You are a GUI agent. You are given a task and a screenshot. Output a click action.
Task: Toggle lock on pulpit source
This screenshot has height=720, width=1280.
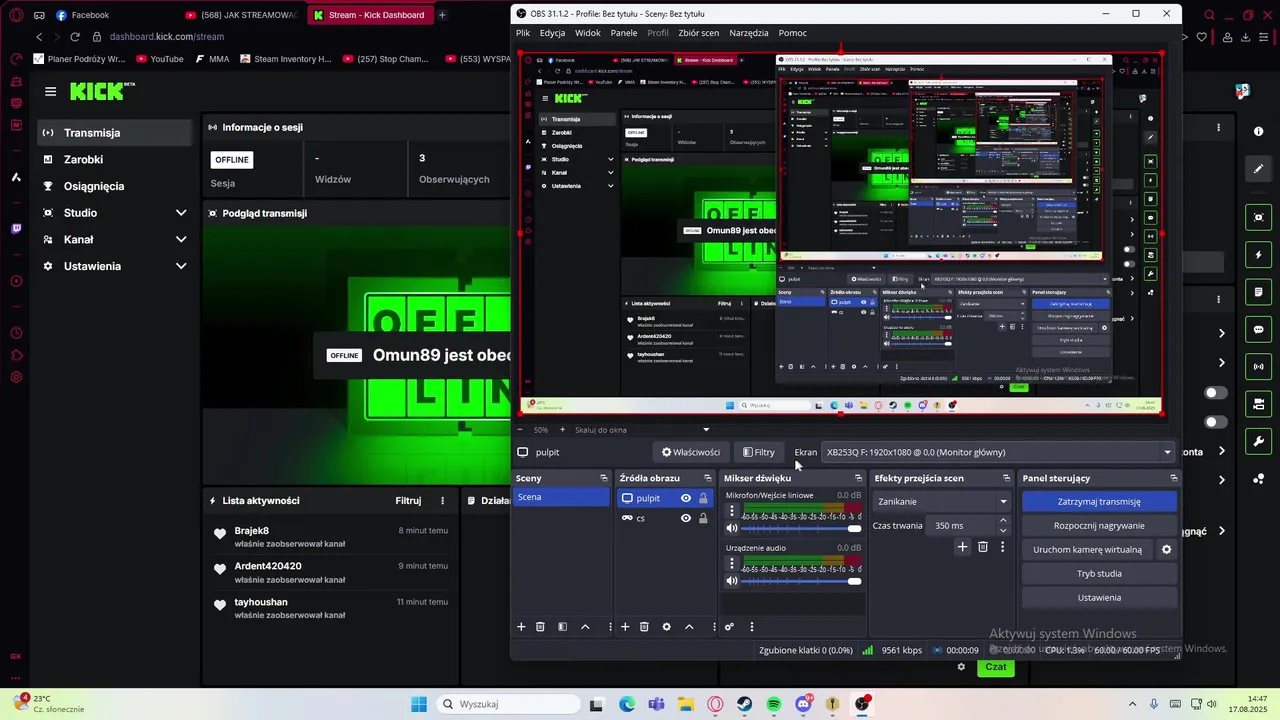[x=703, y=498]
